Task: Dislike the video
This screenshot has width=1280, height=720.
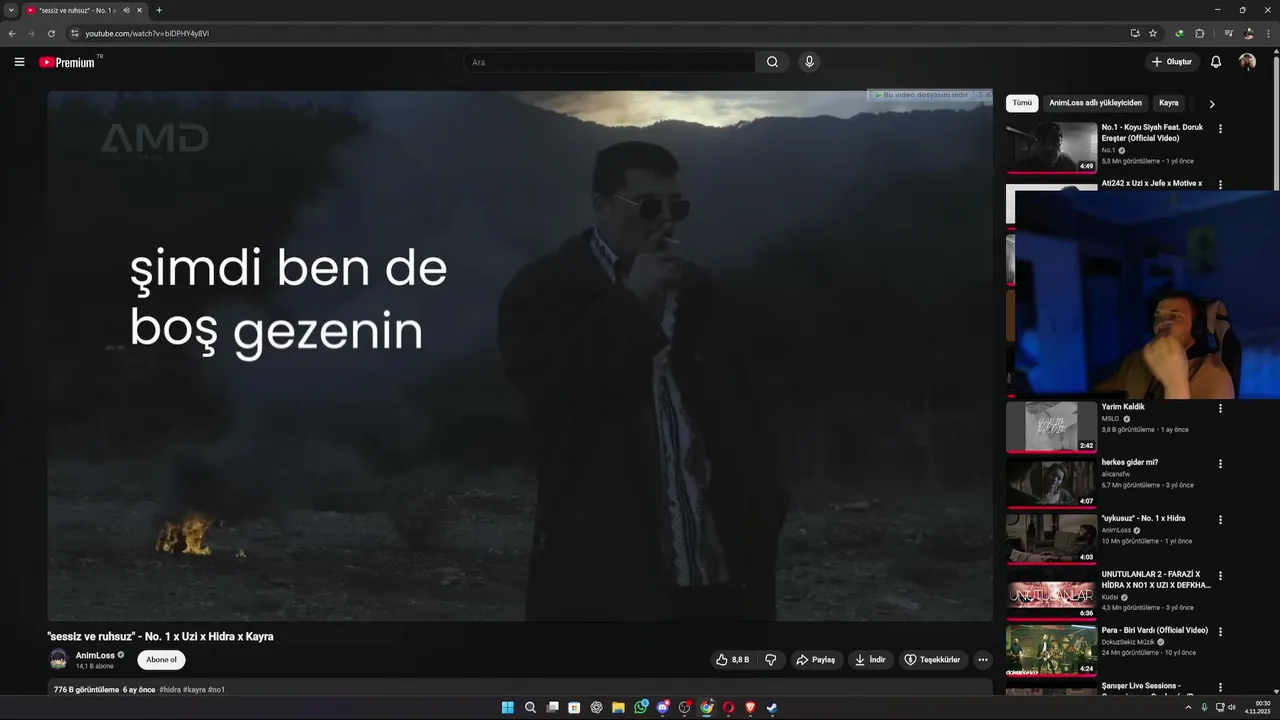Action: [771, 660]
